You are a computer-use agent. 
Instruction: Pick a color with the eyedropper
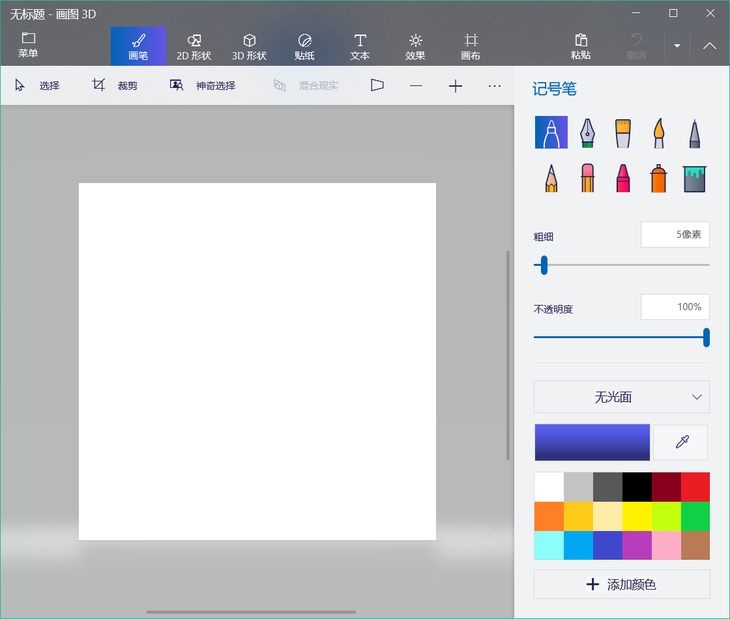(x=681, y=442)
